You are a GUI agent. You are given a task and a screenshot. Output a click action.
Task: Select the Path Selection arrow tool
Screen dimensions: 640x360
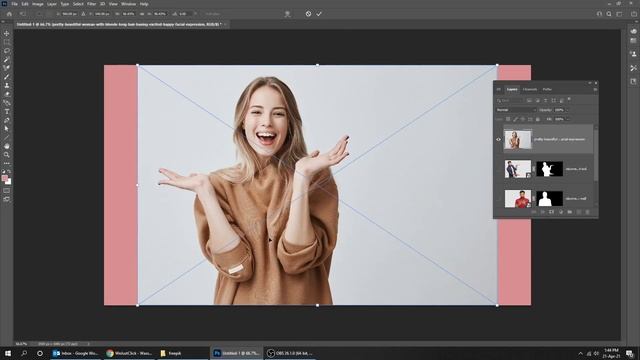[x=7, y=129]
